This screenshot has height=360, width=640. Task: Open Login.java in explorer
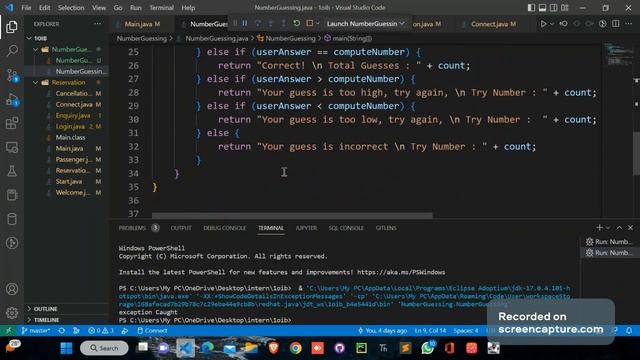click(x=67, y=127)
